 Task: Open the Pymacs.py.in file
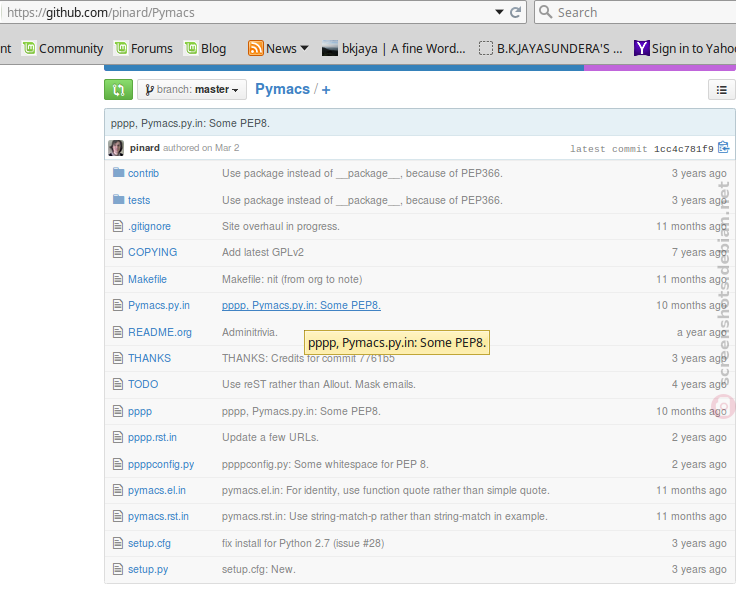[x=159, y=306]
